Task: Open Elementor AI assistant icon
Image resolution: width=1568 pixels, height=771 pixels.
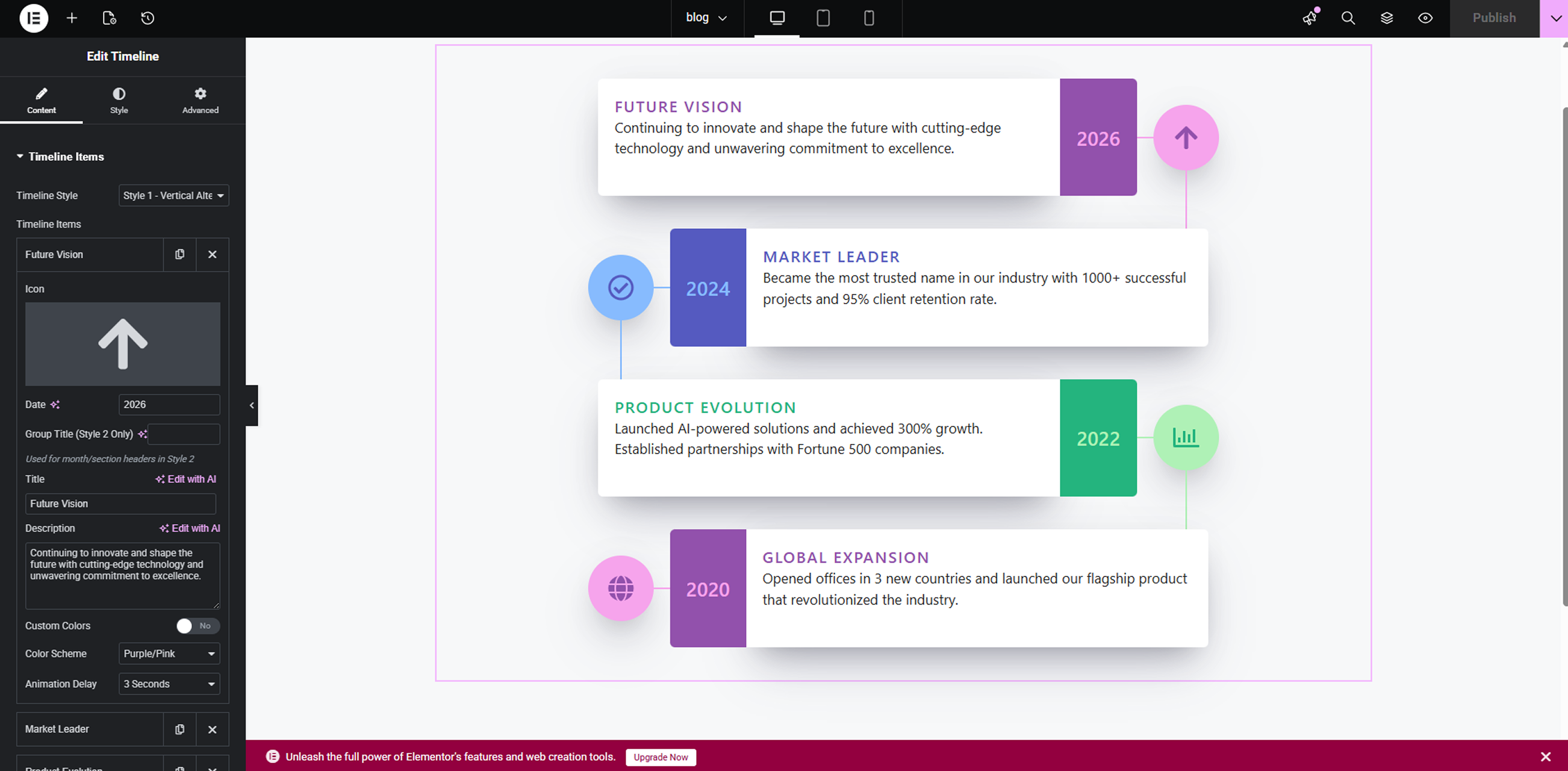Action: tap(1310, 18)
